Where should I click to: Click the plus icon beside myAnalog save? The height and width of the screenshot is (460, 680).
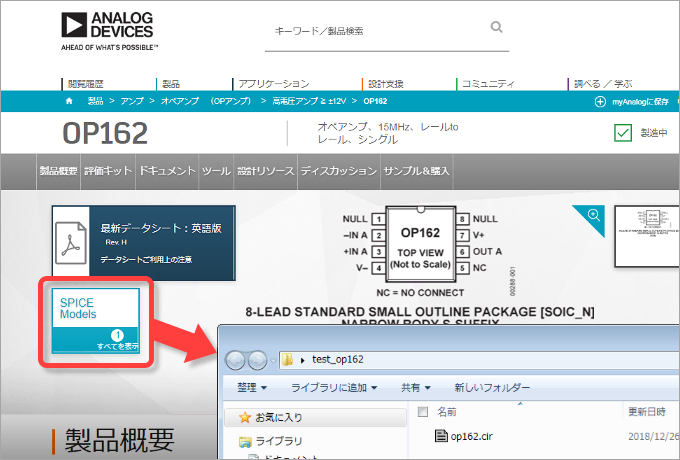(600, 101)
